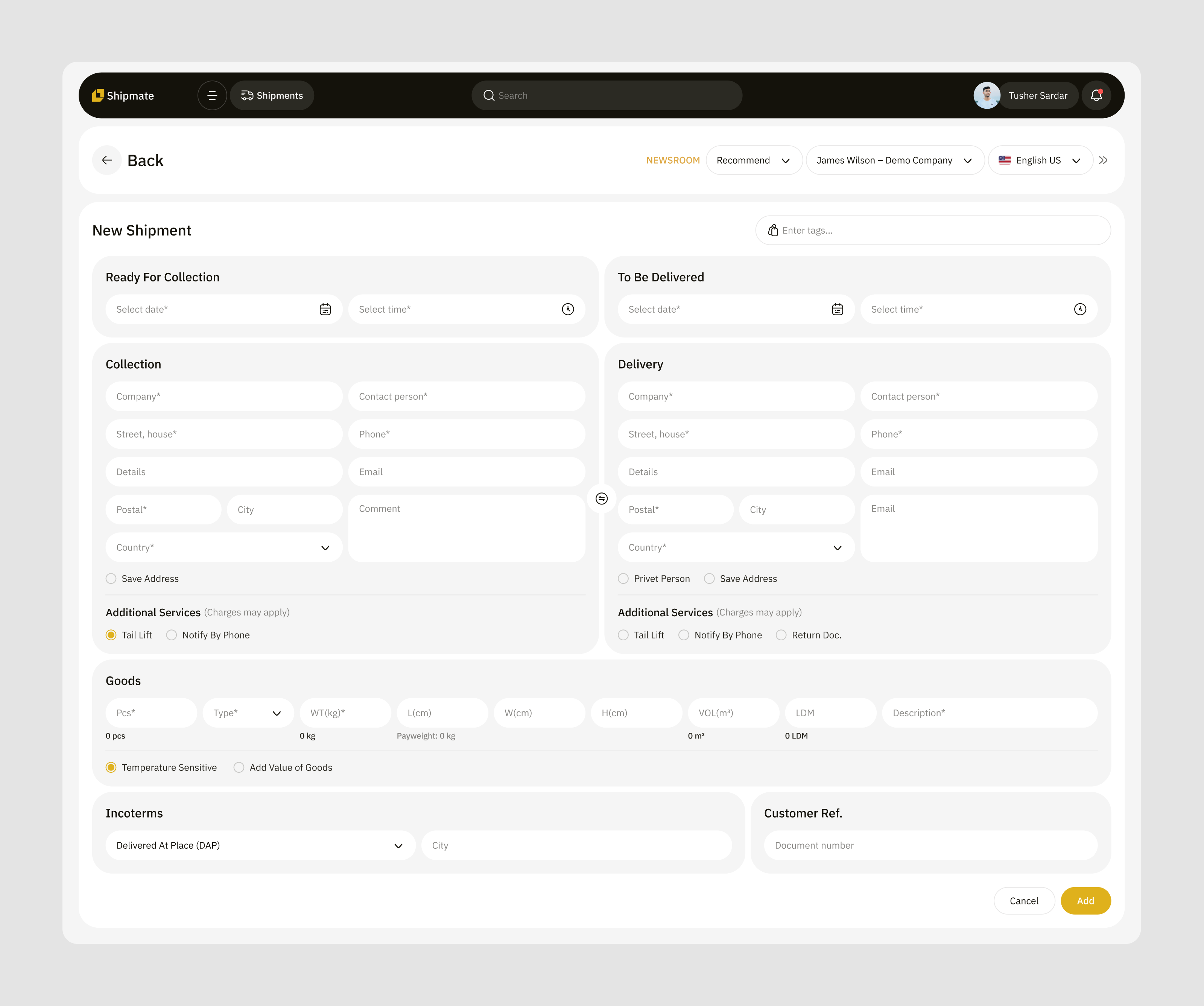
Task: Enable Add Value of Goods
Action: [x=239, y=767]
